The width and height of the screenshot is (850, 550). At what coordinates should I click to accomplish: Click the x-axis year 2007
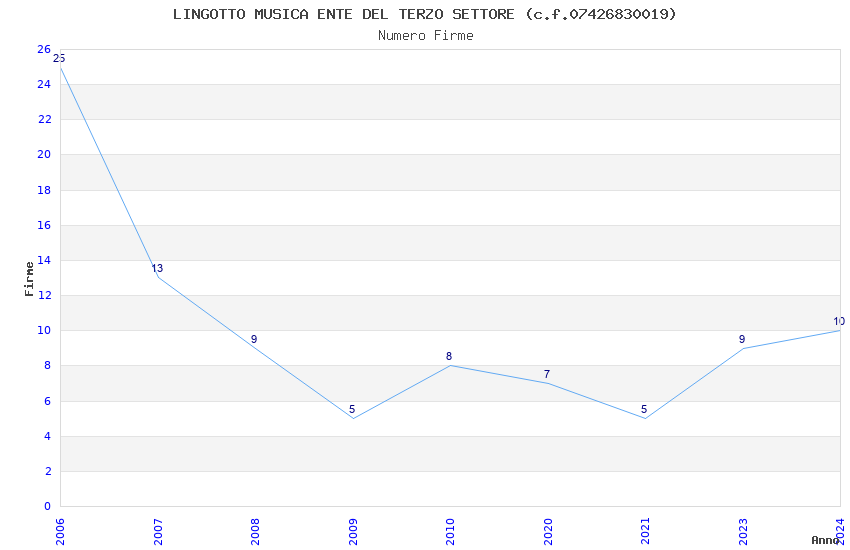pos(158,532)
